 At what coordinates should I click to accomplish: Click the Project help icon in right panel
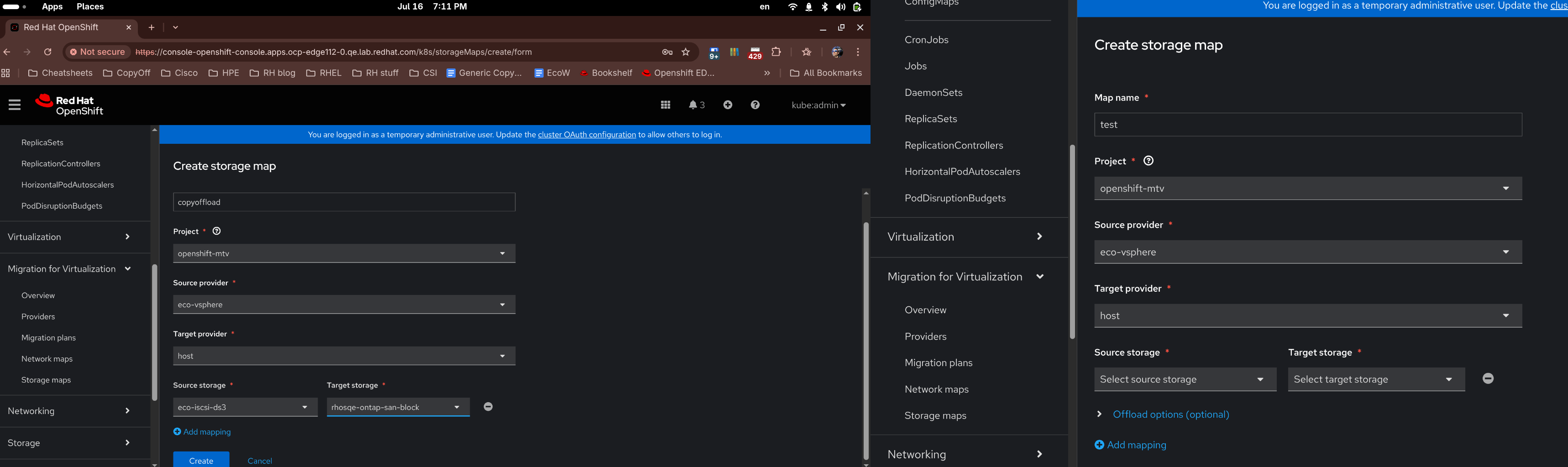[1148, 161]
